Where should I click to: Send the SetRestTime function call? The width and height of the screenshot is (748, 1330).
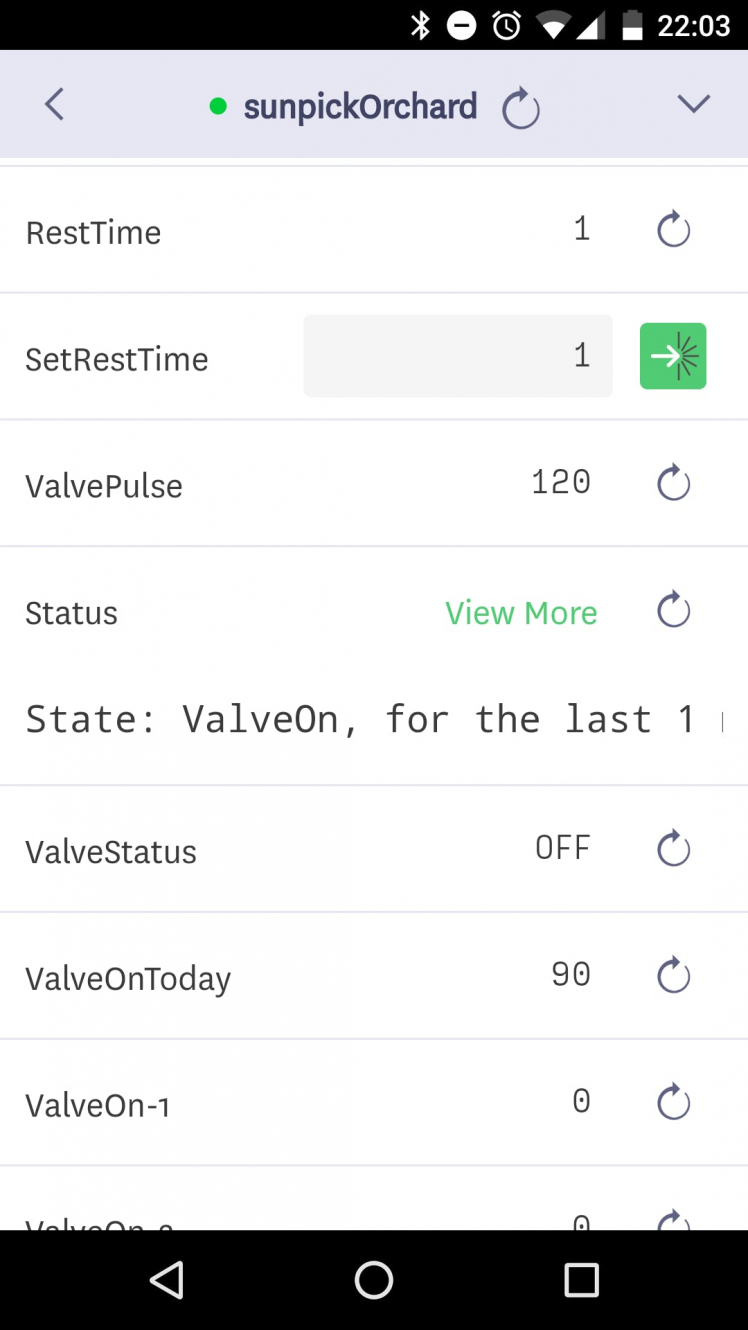pos(673,356)
